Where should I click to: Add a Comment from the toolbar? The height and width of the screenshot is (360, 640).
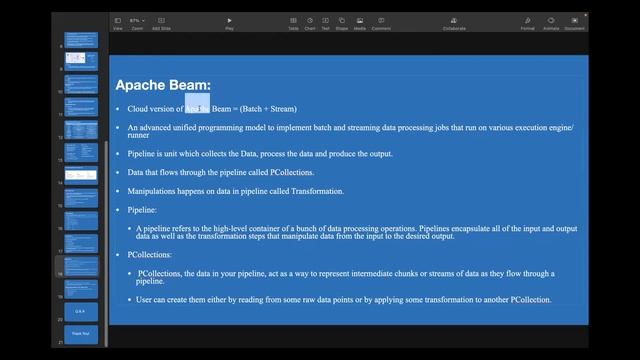pos(381,24)
